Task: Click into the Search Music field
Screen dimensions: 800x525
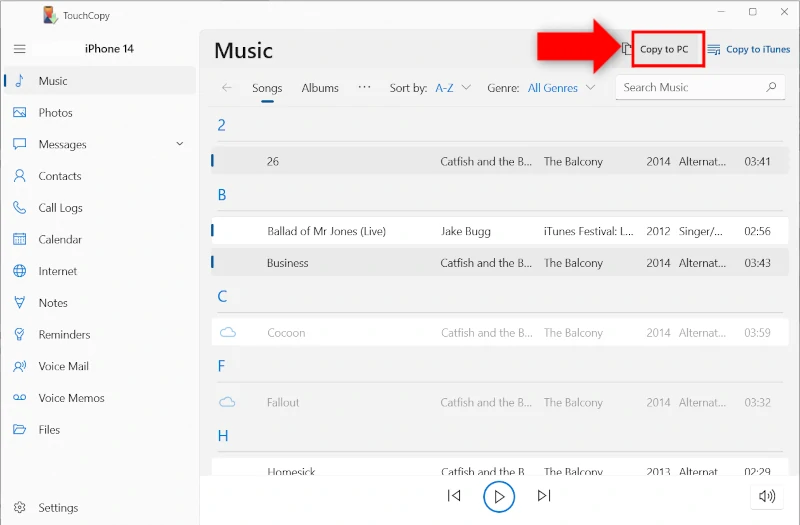Action: coord(690,88)
